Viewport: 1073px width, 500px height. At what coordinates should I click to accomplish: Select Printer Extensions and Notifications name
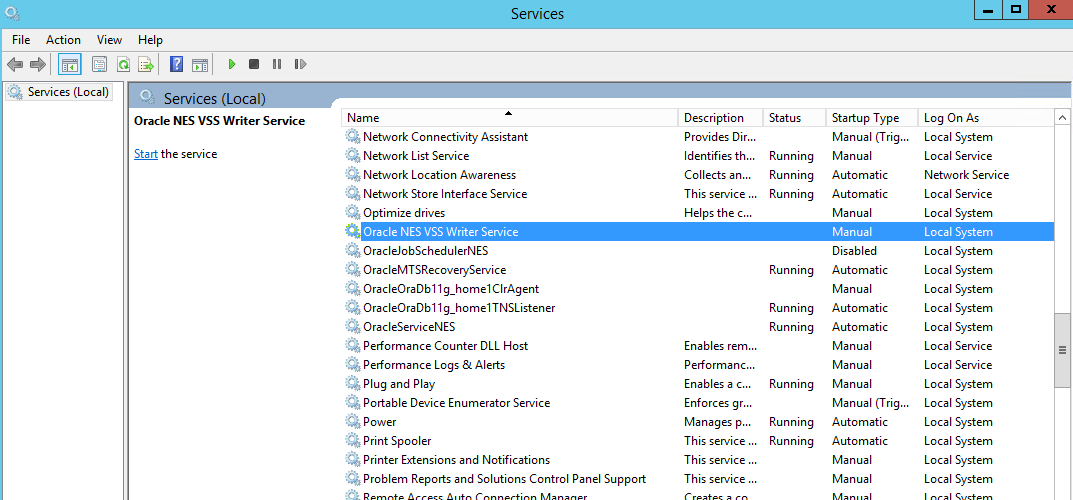pyautogui.click(x=456, y=460)
